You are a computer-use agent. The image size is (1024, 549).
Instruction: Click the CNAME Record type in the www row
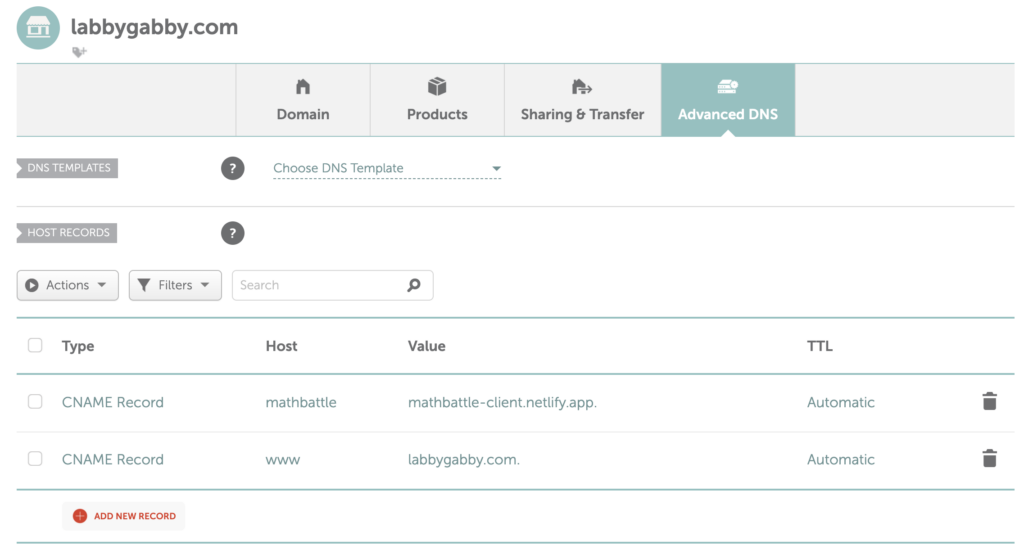coord(113,460)
